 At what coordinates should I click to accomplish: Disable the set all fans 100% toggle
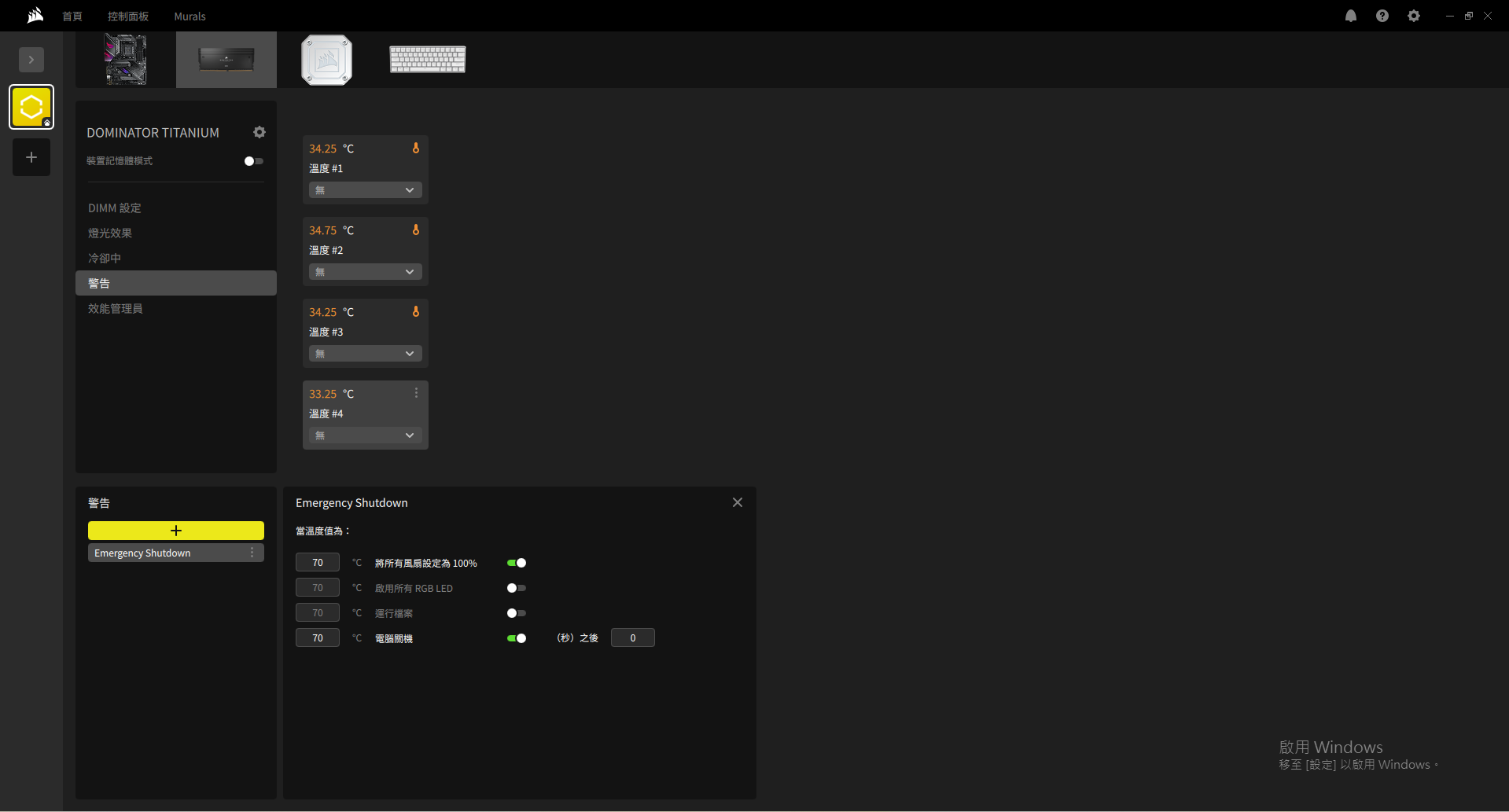(517, 563)
